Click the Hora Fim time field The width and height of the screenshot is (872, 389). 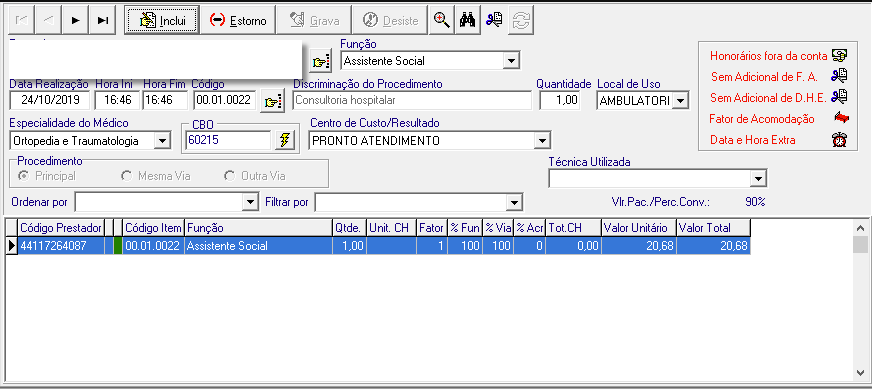[165, 101]
